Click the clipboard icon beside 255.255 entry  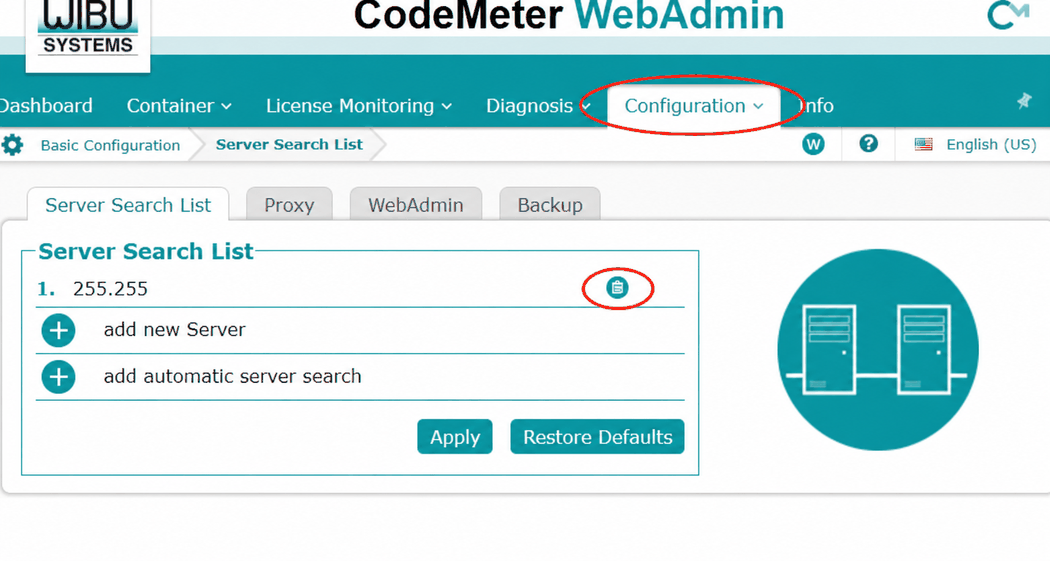pyautogui.click(x=617, y=287)
